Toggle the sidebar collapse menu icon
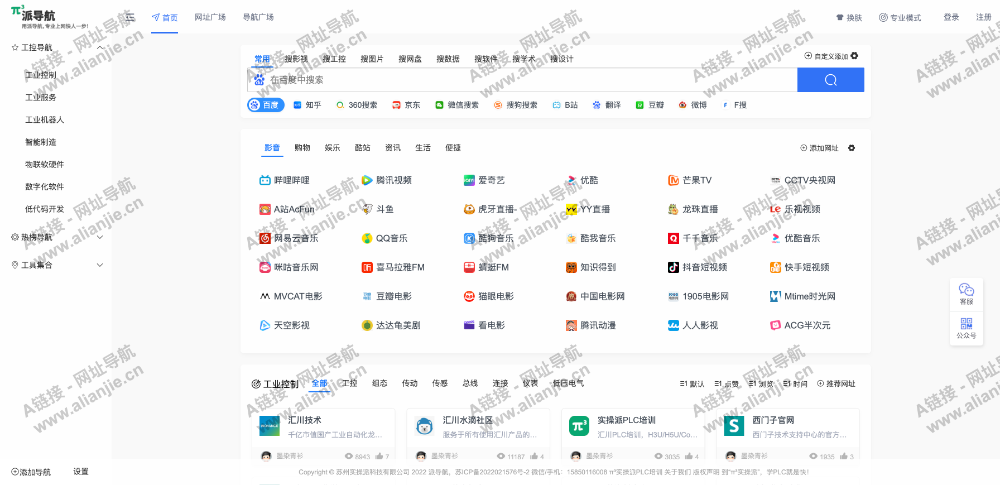Image resolution: width=1000 pixels, height=485 pixels. pyautogui.click(x=130, y=18)
